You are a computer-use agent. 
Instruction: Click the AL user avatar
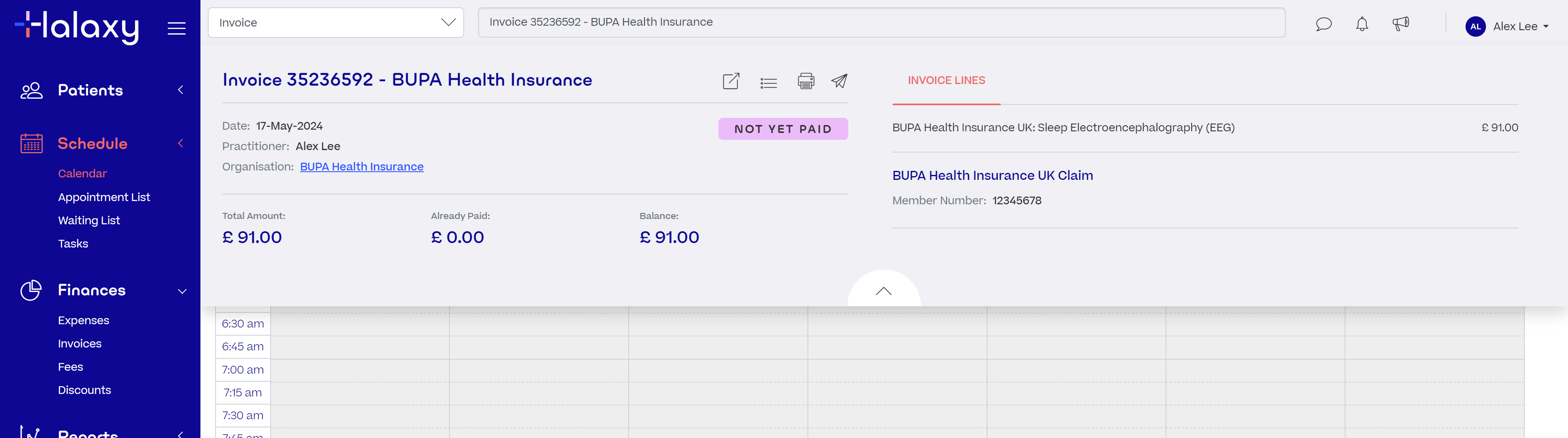pos(1475,26)
